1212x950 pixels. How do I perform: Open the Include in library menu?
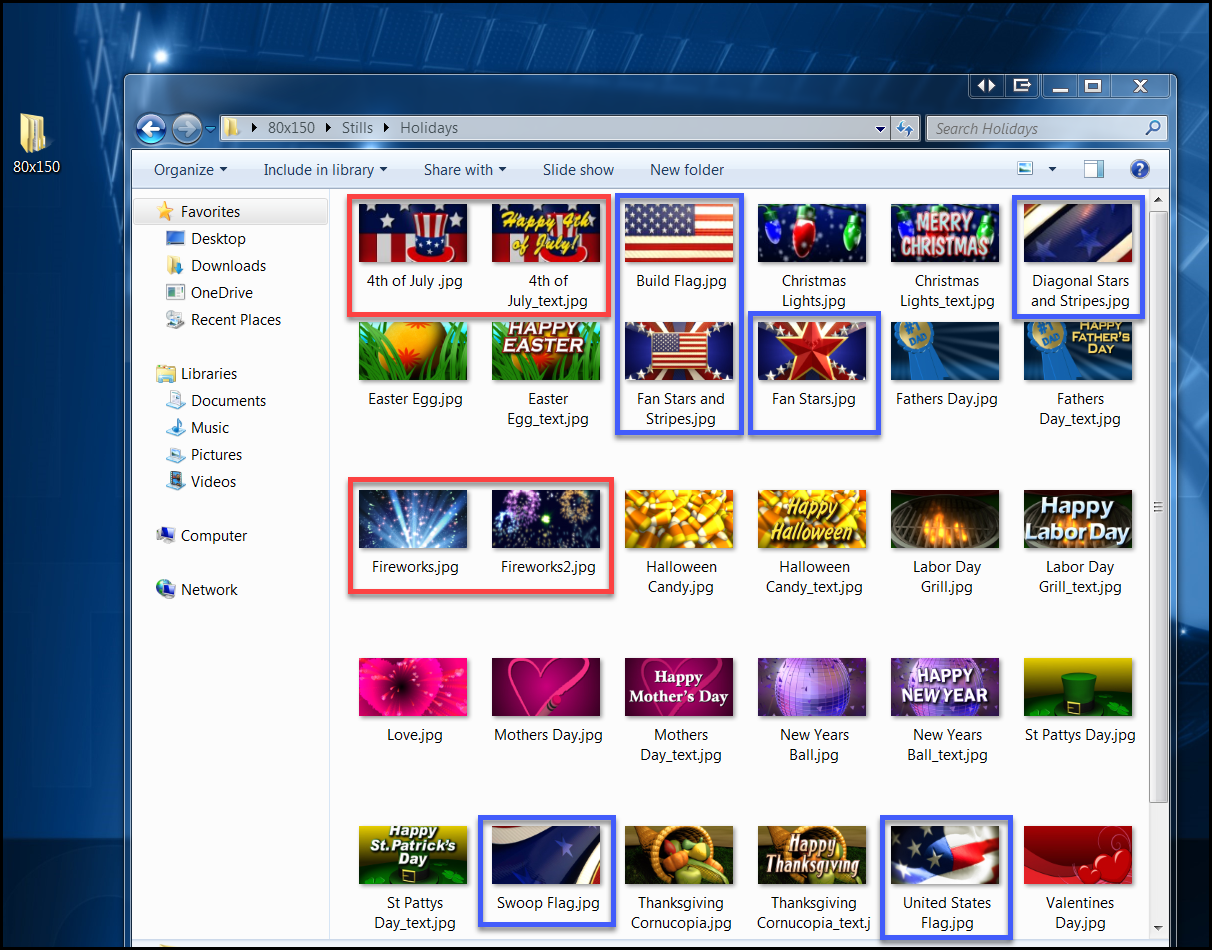click(325, 170)
